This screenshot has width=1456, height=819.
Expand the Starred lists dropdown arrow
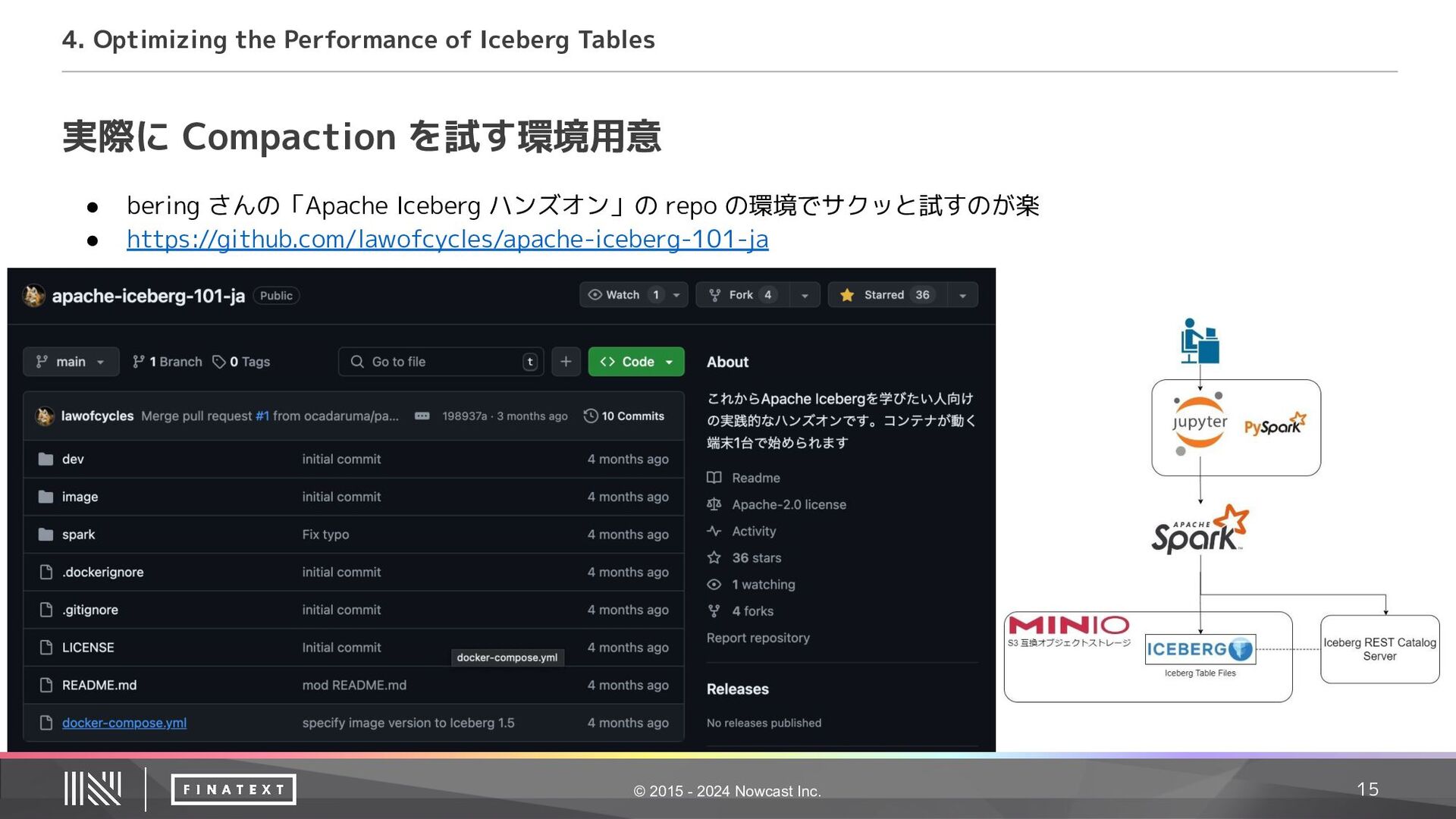tap(962, 295)
